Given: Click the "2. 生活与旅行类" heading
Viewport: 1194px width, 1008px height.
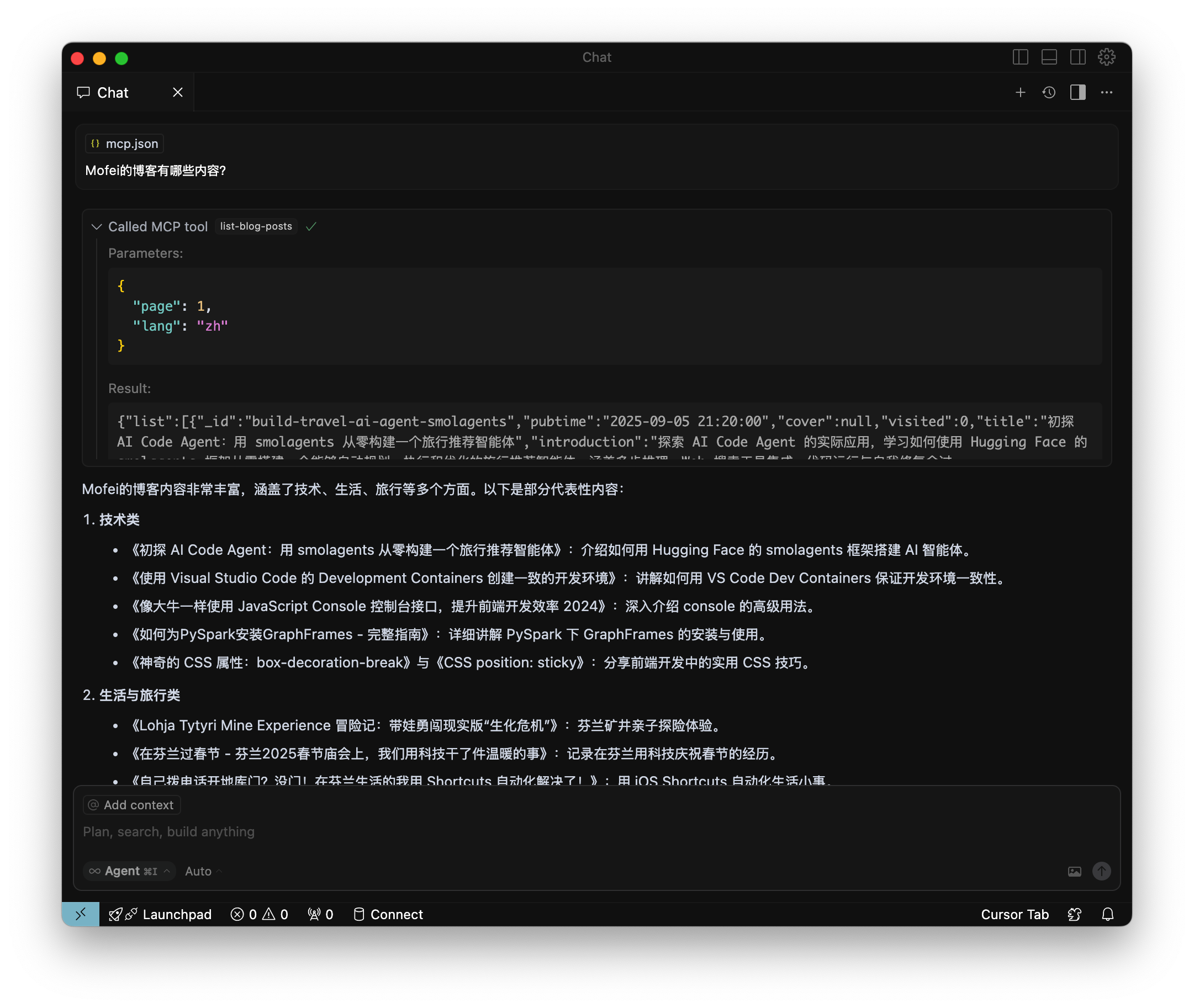Looking at the screenshot, I should (131, 696).
